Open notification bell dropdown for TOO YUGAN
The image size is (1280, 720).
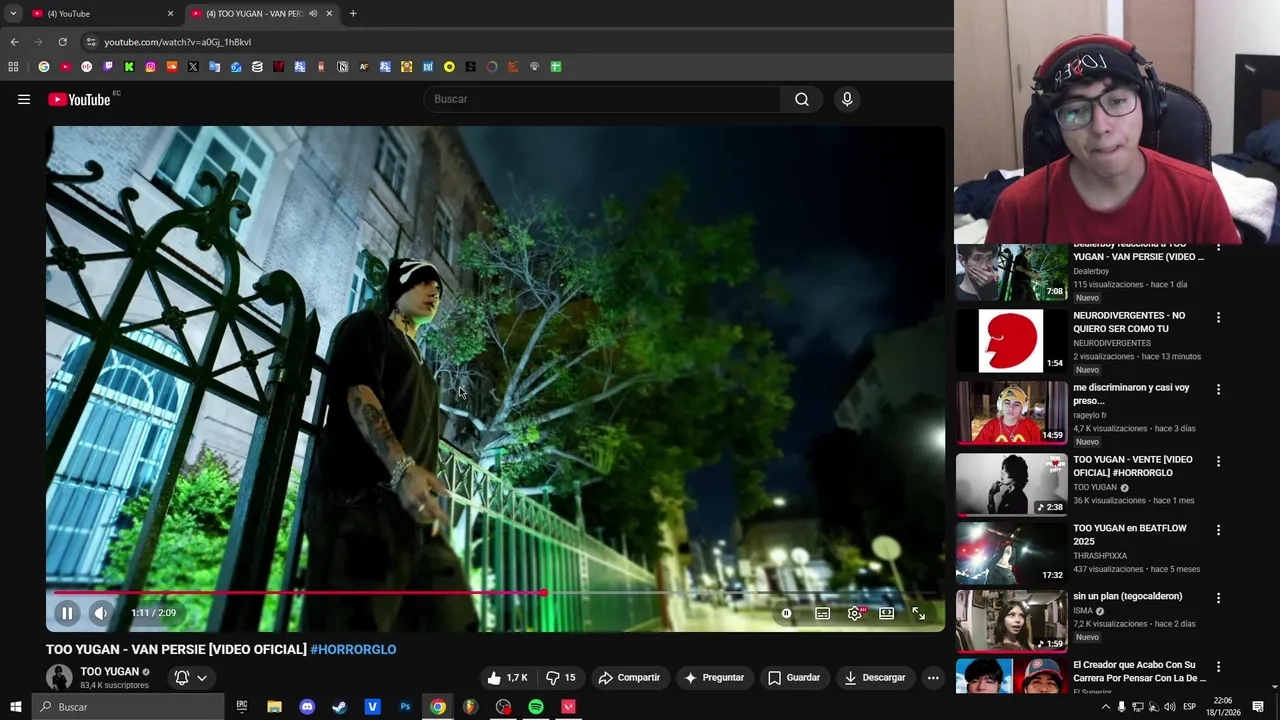click(191, 678)
